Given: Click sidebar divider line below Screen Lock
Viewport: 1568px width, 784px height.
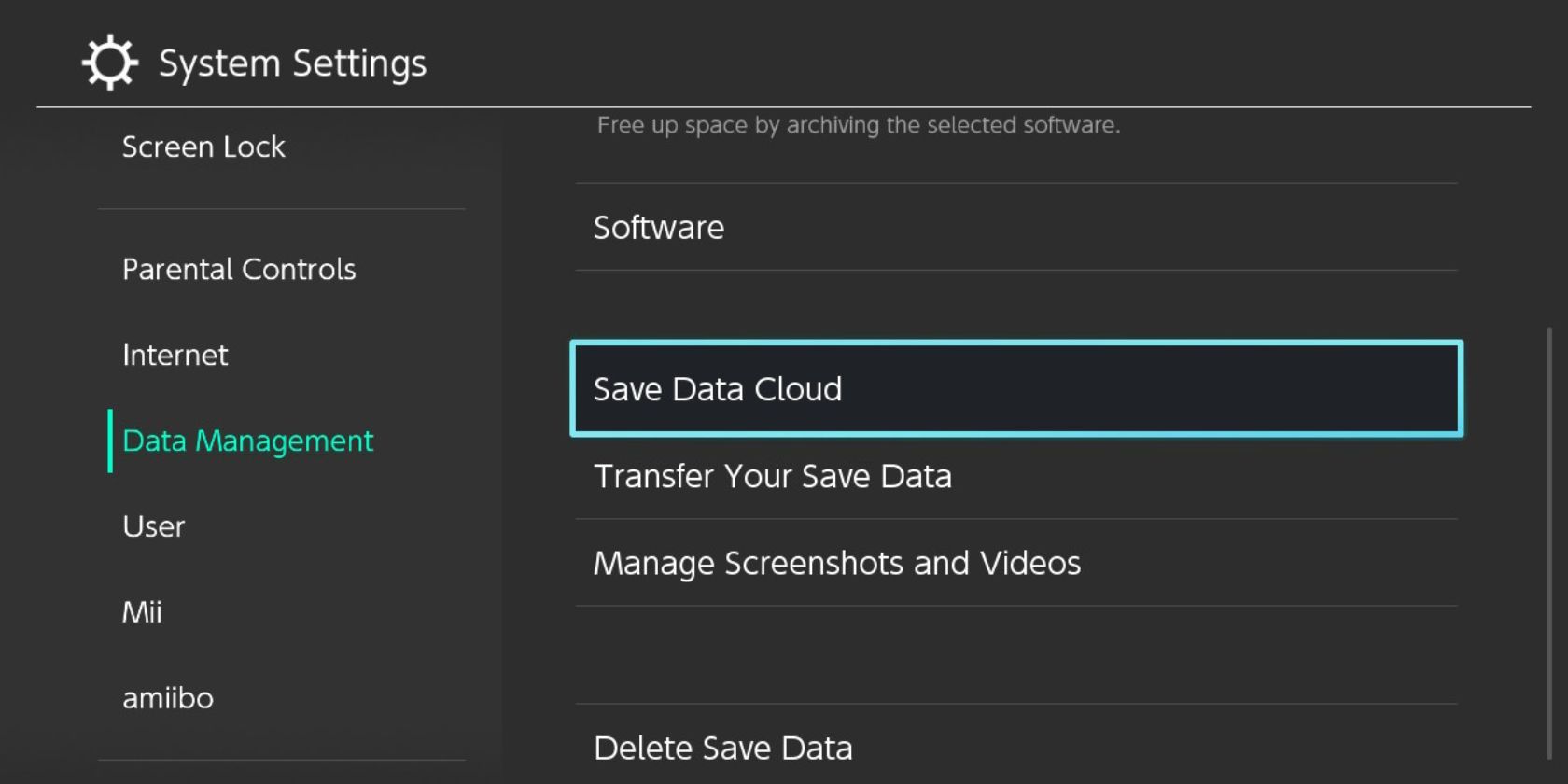Looking at the screenshot, I should [281, 209].
